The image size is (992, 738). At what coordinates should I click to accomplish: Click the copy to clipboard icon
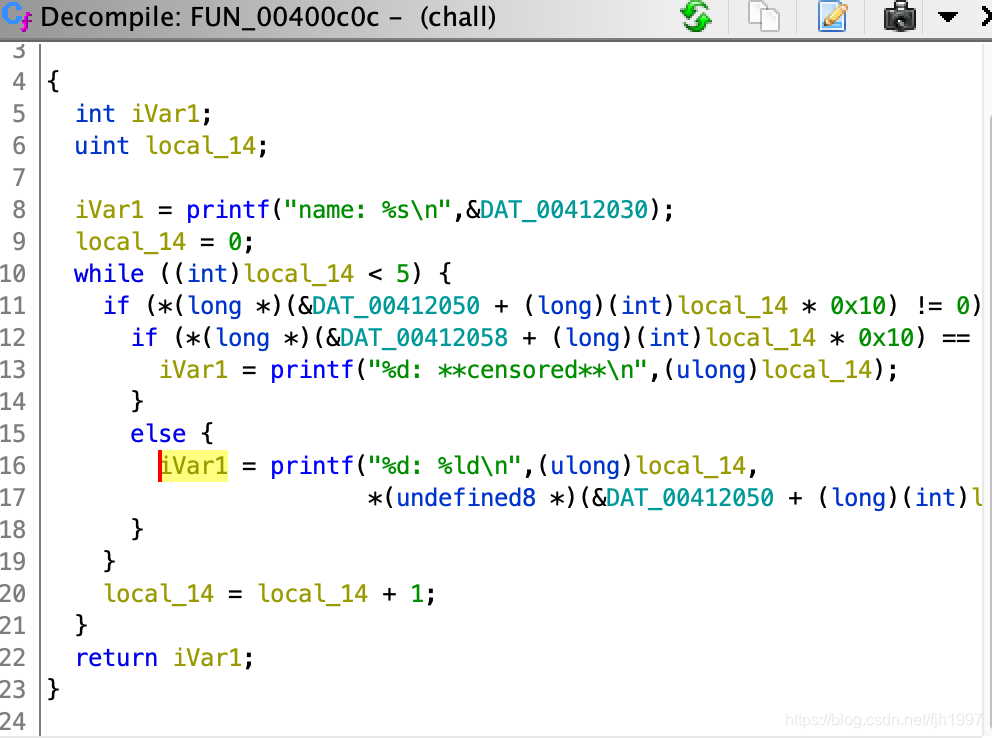(764, 16)
